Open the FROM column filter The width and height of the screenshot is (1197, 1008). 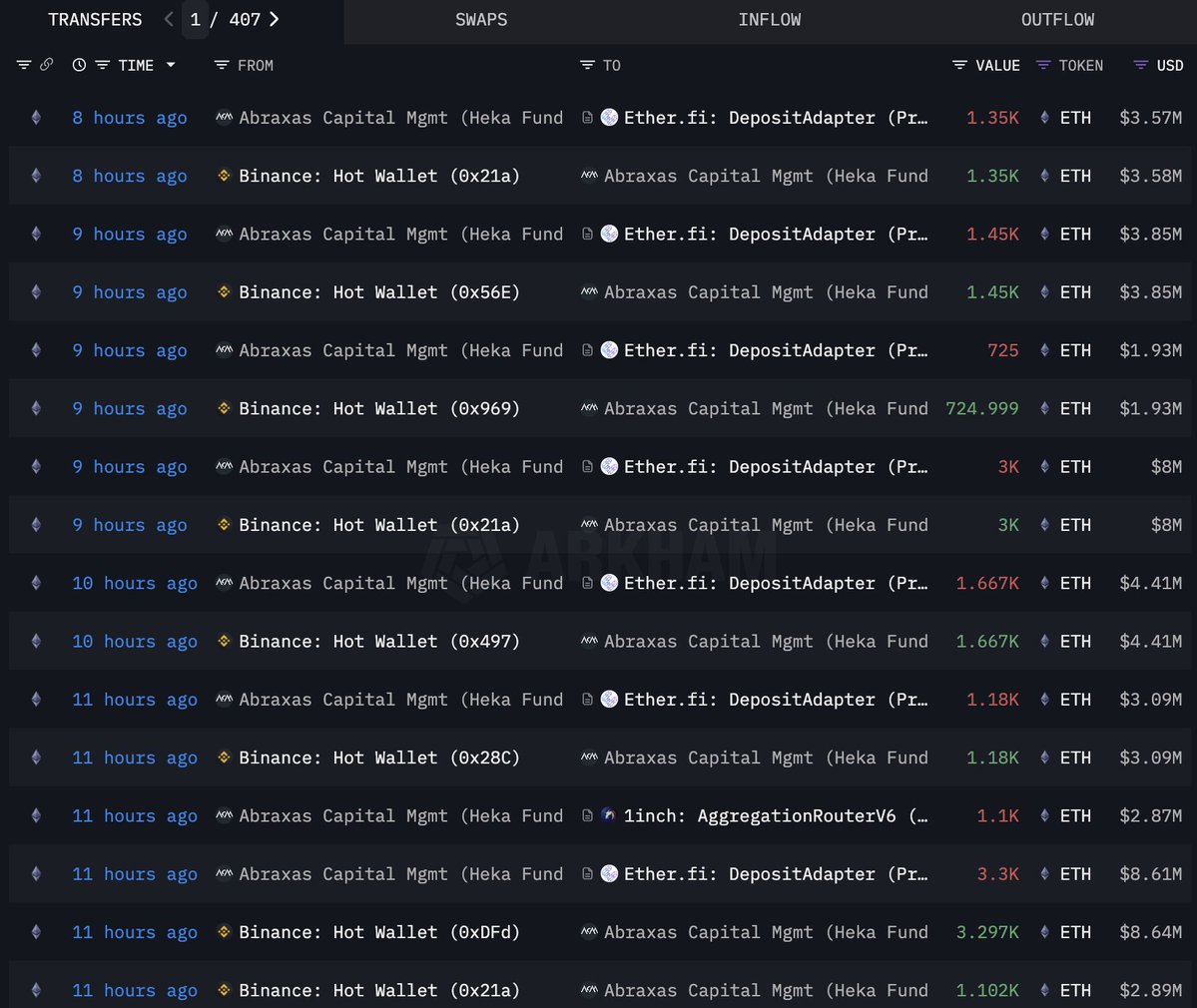[222, 65]
